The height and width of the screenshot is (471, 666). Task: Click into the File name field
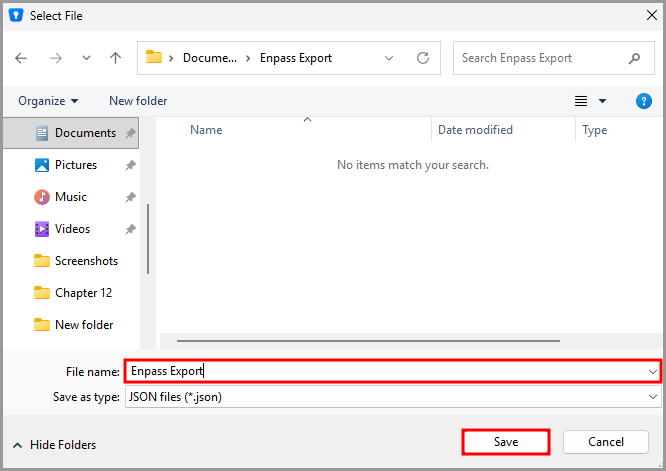tap(392, 372)
